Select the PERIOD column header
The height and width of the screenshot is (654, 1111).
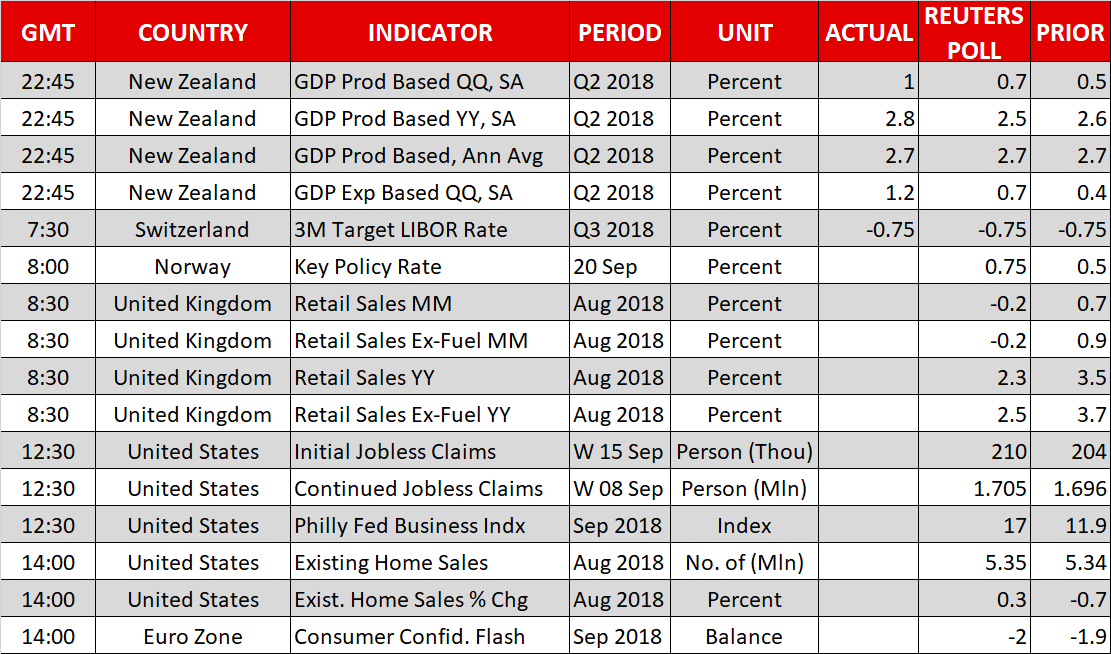(x=620, y=32)
